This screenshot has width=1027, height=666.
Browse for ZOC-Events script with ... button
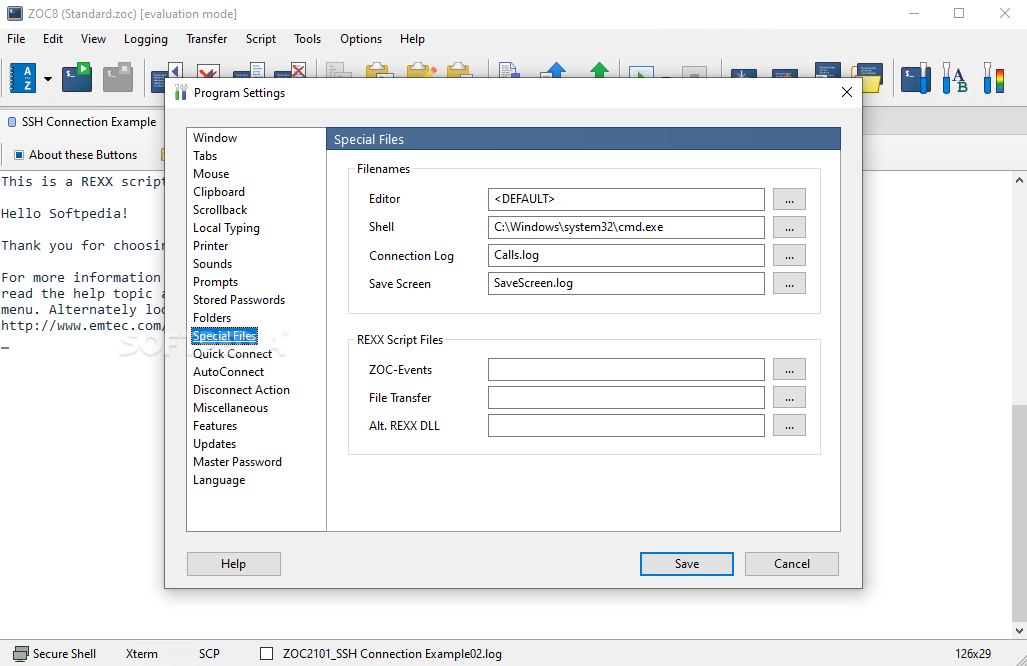tap(789, 369)
